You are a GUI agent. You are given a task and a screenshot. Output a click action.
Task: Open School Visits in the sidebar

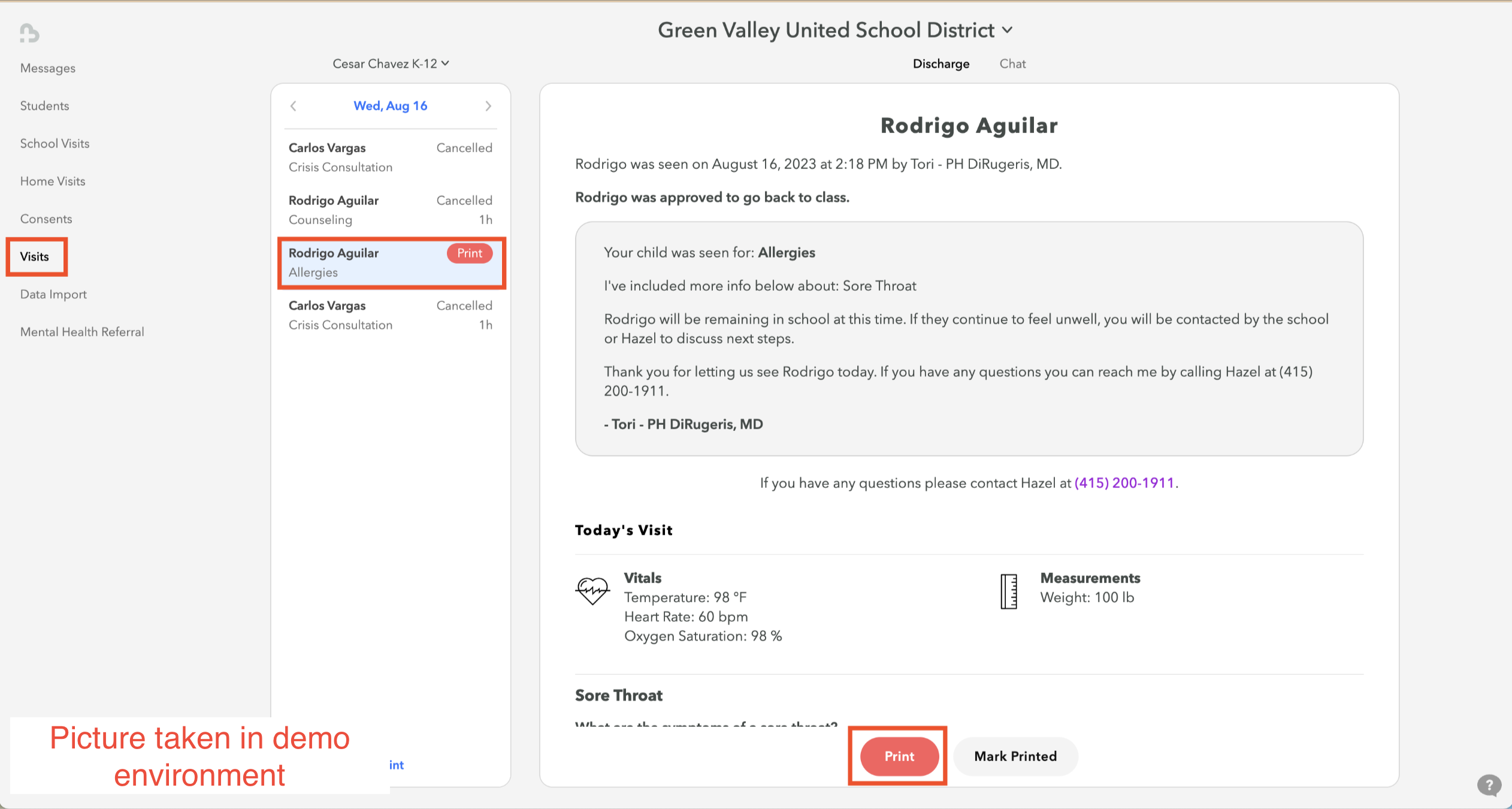[x=55, y=144]
